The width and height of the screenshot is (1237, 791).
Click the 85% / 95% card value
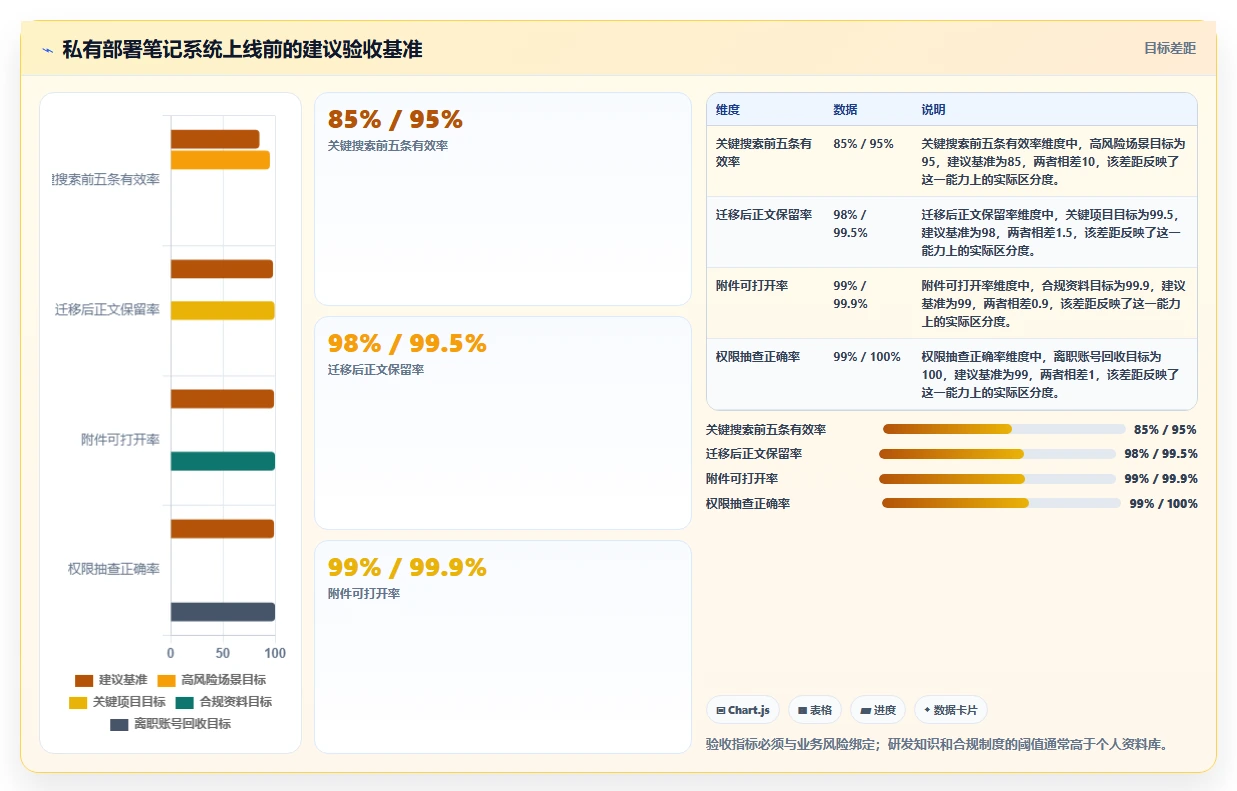pos(395,120)
